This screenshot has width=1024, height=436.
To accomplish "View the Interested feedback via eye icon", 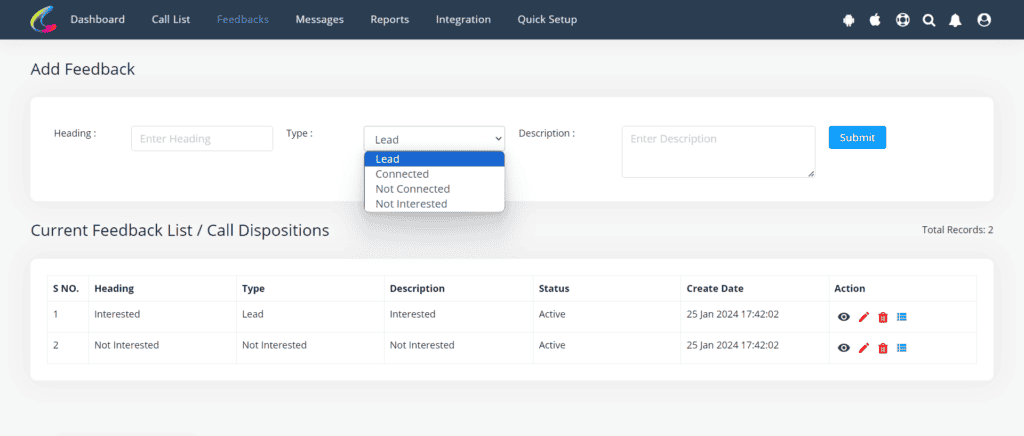I will click(x=844, y=317).
